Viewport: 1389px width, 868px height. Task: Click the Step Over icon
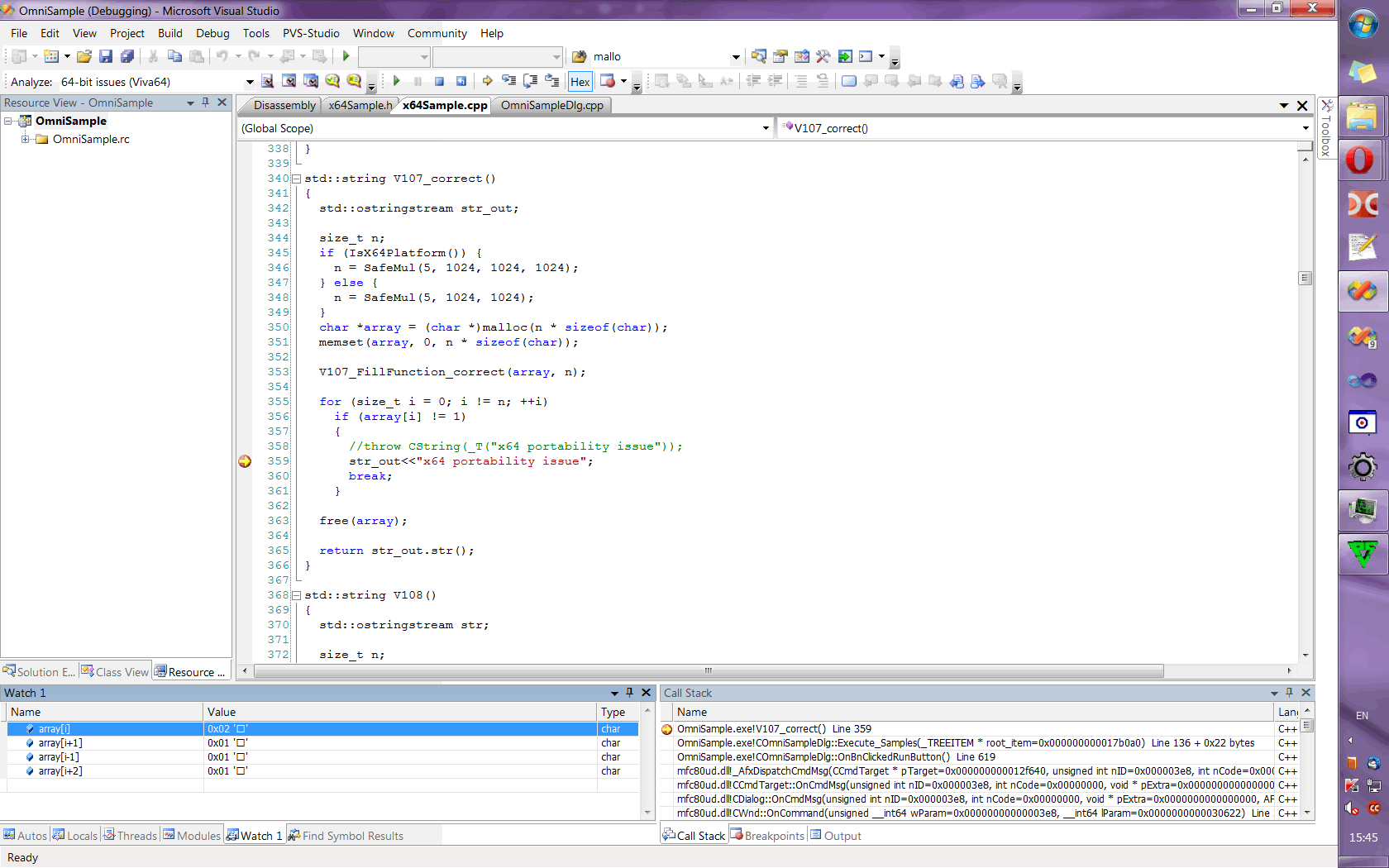pos(531,81)
